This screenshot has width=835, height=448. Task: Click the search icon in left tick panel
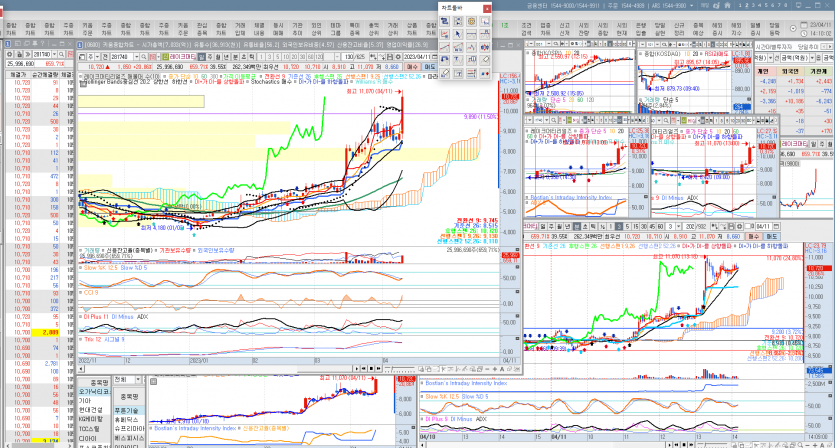(61, 54)
